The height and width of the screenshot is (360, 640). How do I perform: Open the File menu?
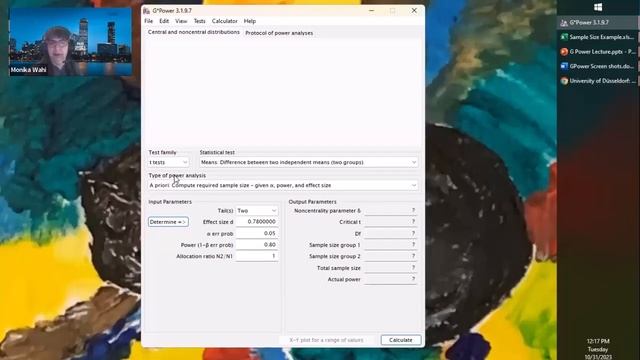pyautogui.click(x=149, y=21)
